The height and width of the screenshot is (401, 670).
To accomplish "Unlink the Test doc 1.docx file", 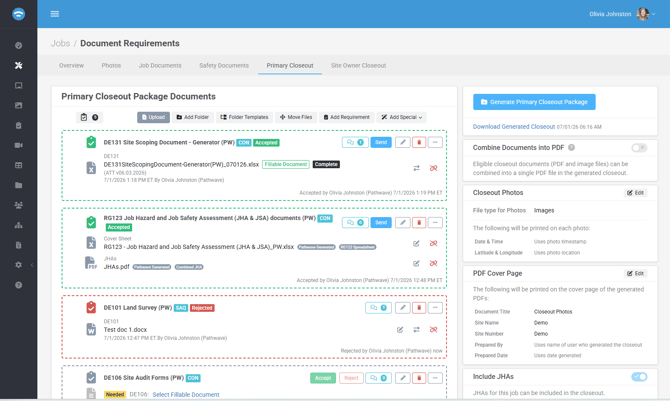I will pyautogui.click(x=433, y=330).
